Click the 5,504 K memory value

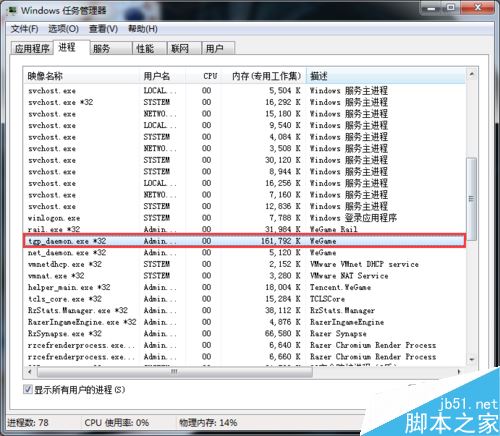(x=285, y=91)
